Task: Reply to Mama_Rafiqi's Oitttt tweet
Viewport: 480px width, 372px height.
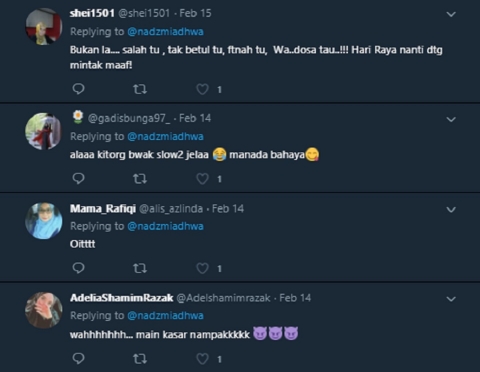Action: [78, 268]
